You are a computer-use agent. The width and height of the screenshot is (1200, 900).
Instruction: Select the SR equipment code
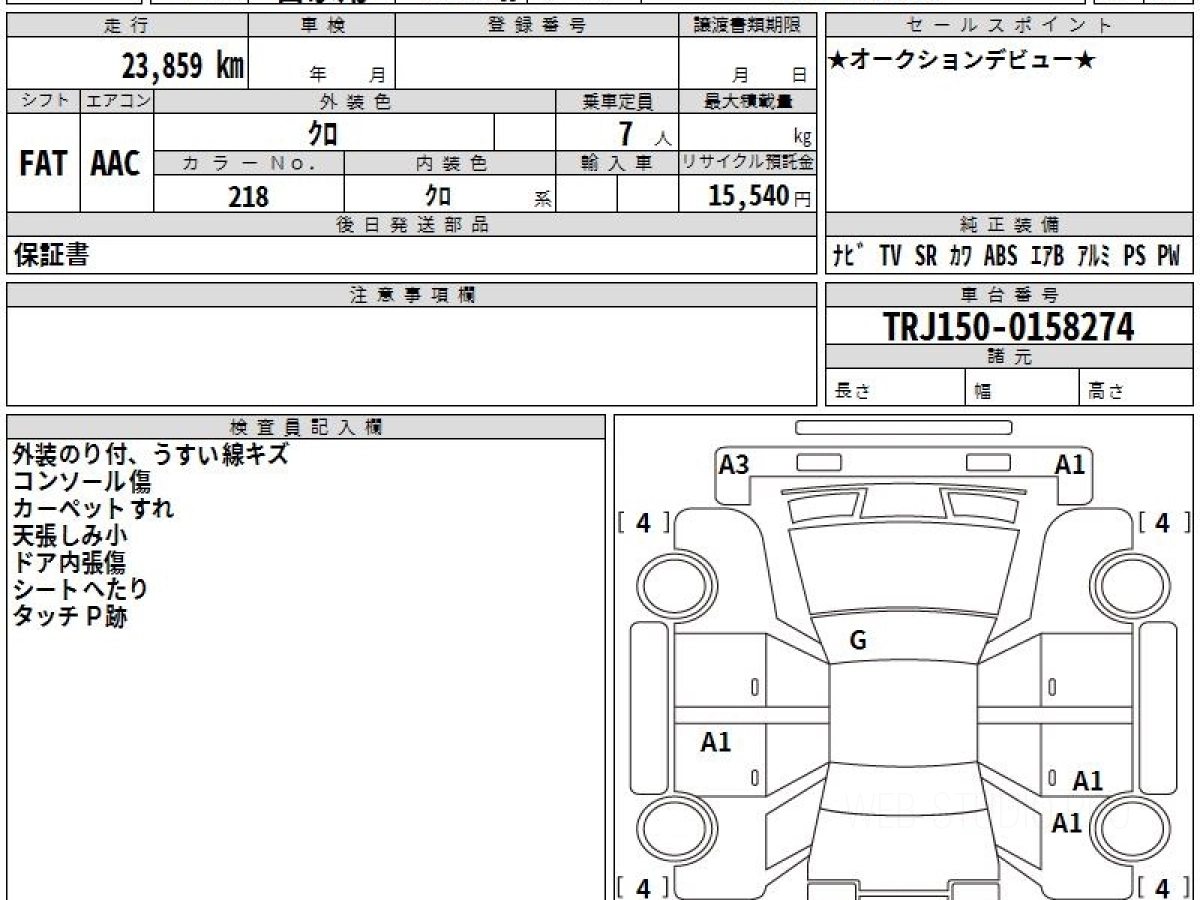point(926,256)
